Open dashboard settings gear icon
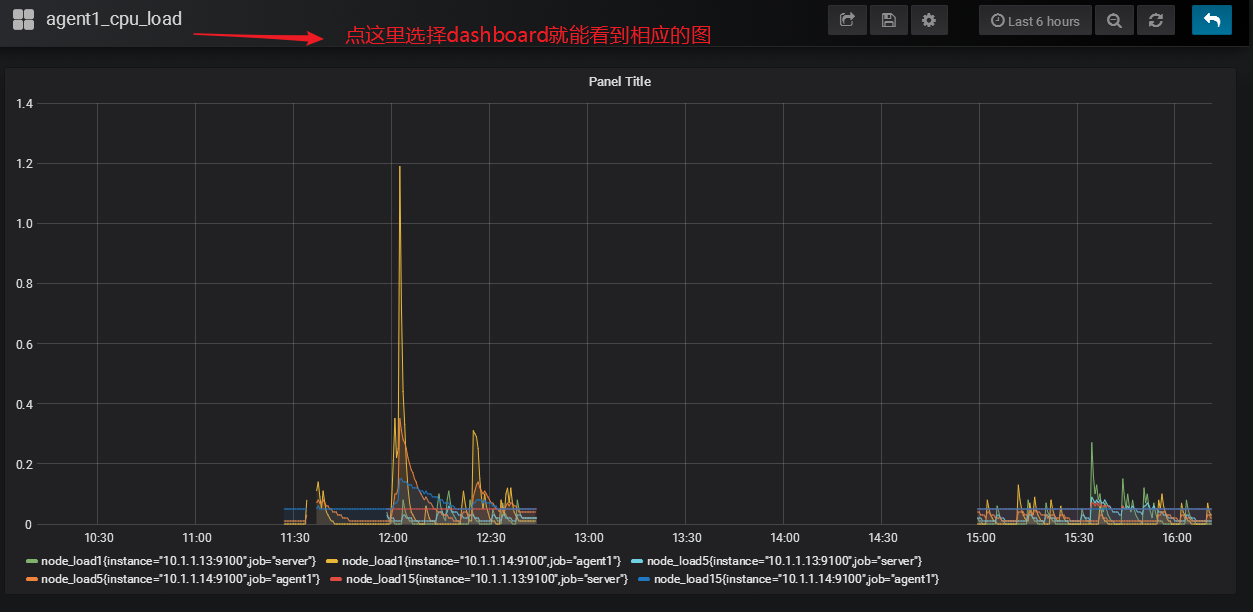Screen dimensions: 1253x612 click(x=929, y=20)
